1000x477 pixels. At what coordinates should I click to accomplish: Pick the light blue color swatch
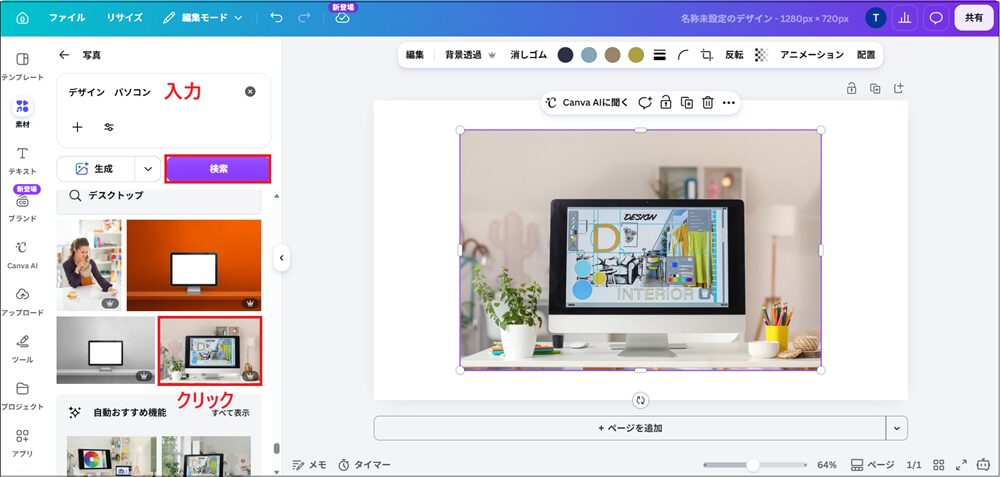coord(589,55)
